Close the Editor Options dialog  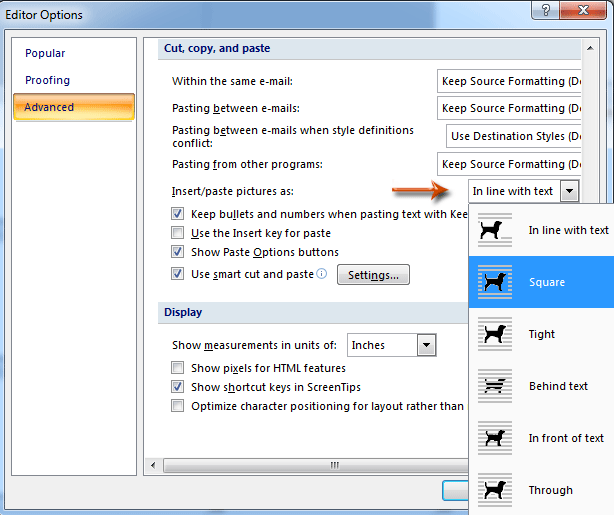[583, 10]
